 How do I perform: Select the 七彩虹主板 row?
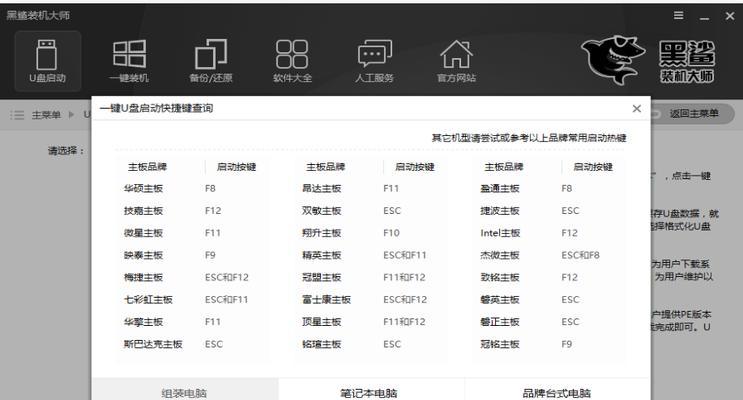[193, 300]
